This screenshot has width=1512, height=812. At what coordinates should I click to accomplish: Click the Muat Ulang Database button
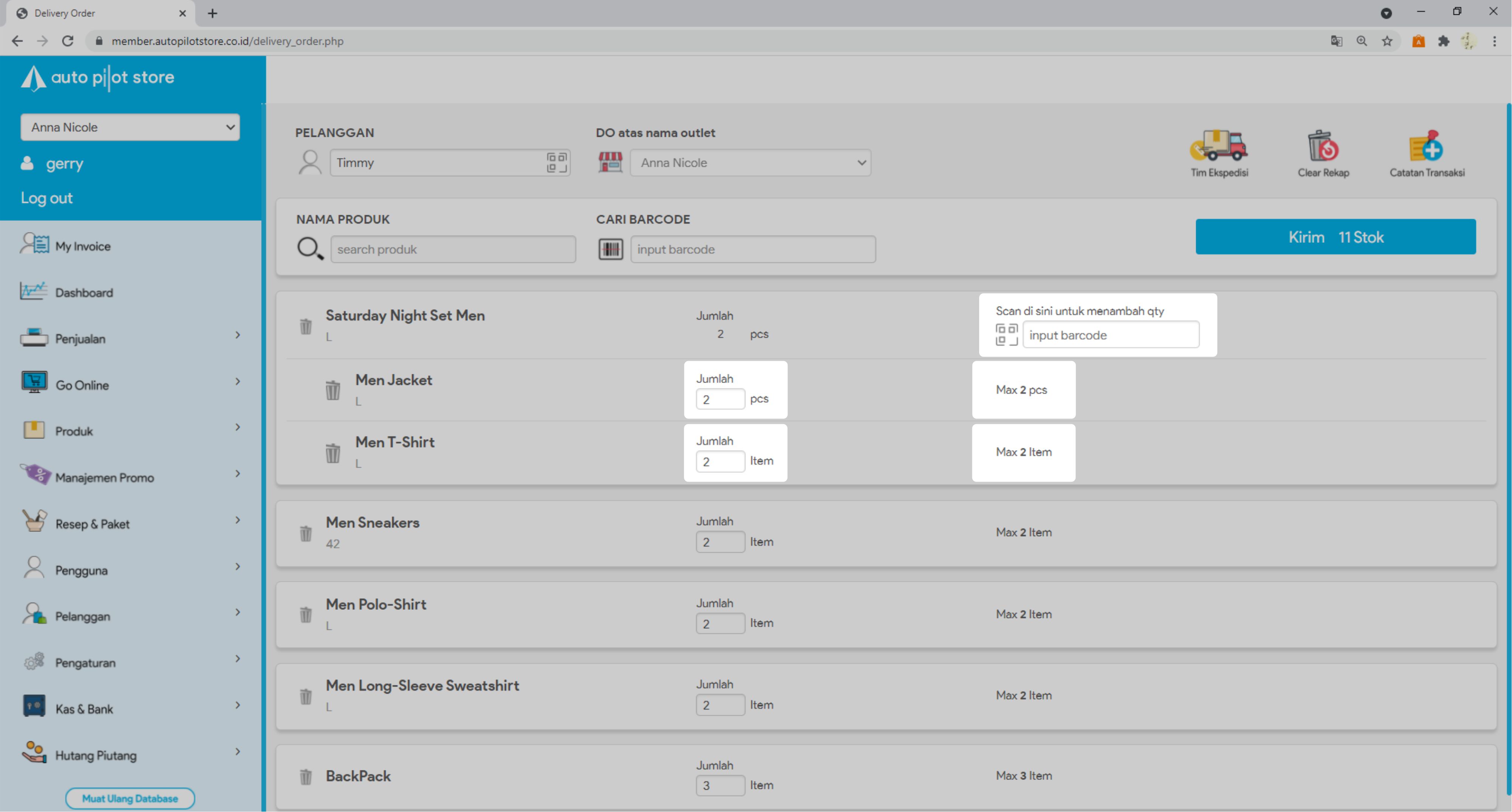tap(130, 798)
